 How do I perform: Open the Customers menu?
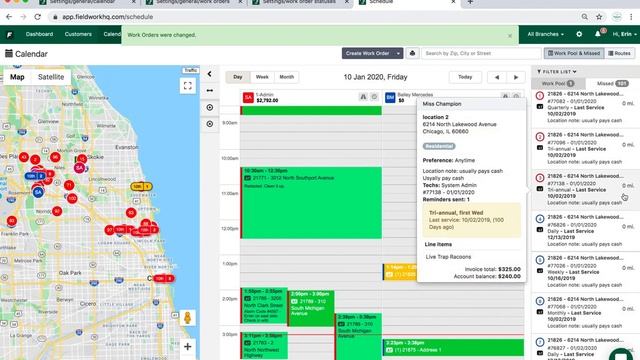coord(78,34)
